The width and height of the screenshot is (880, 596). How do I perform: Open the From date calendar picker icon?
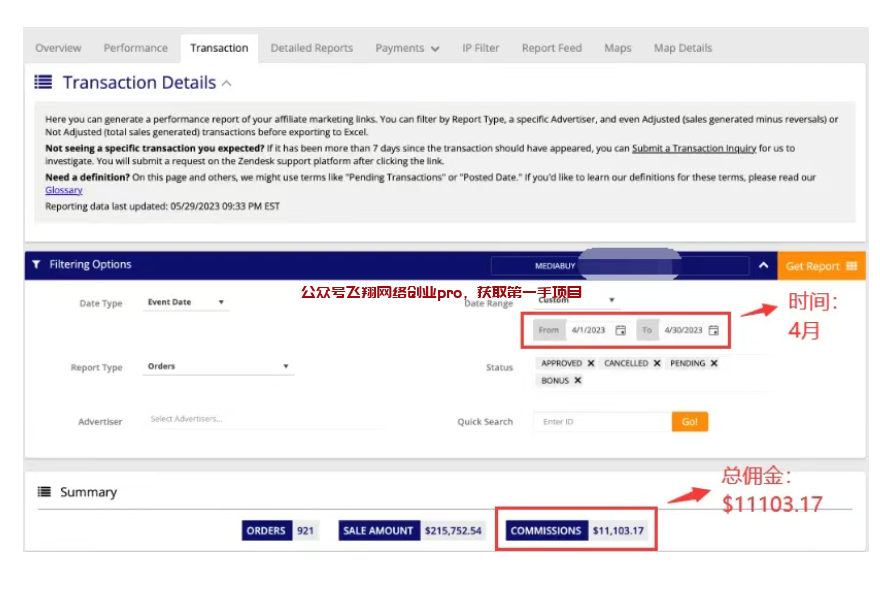[620, 330]
